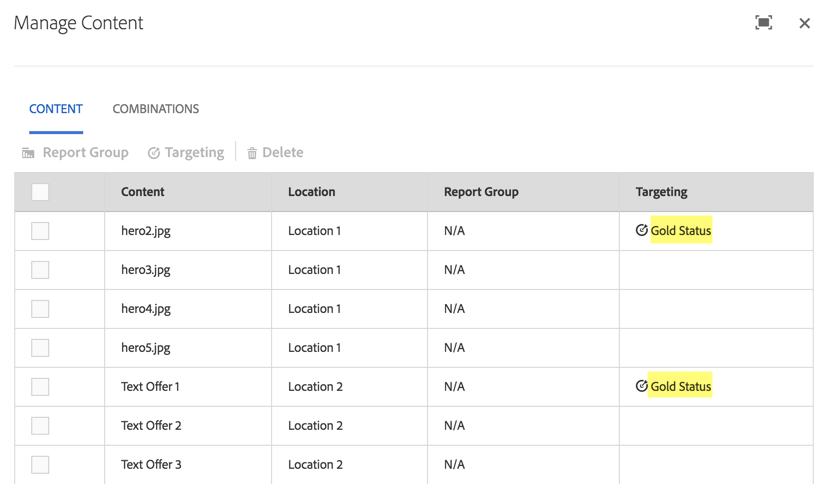828x484 pixels.
Task: Click the Content column header
Action: point(143,192)
